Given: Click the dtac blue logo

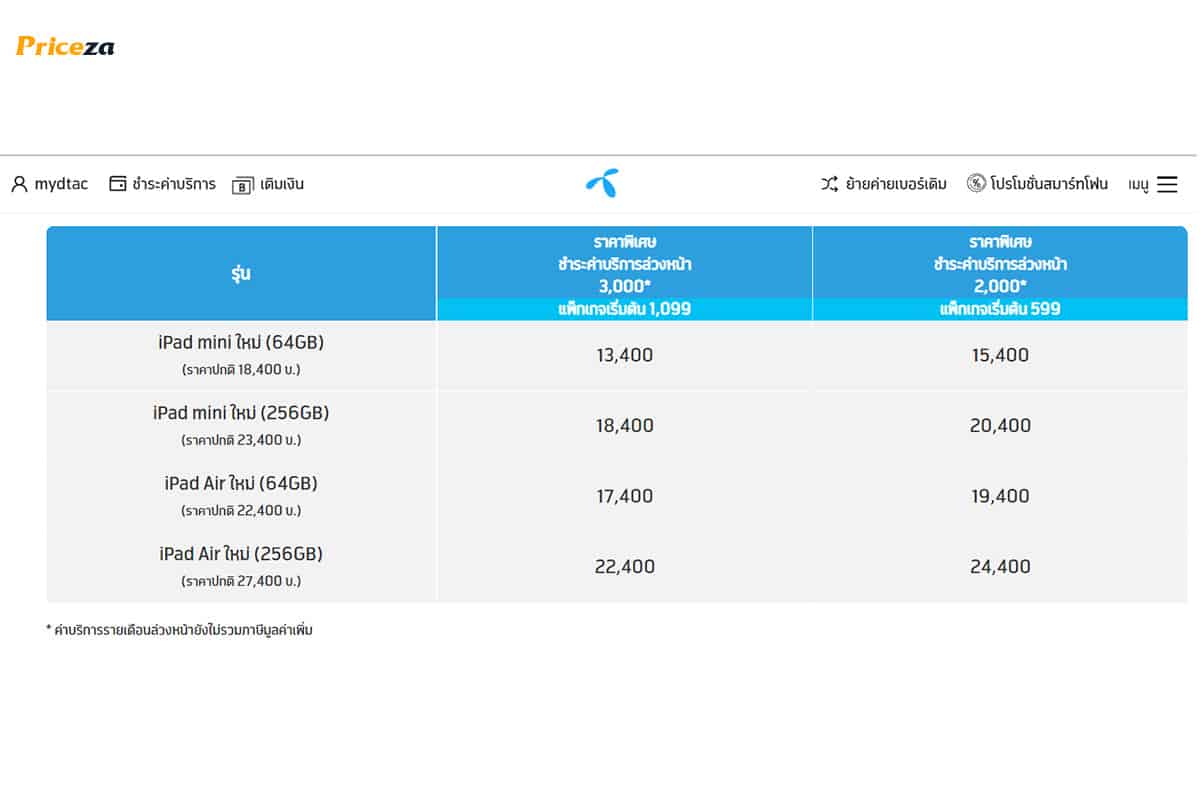Looking at the screenshot, I should coord(602,183).
